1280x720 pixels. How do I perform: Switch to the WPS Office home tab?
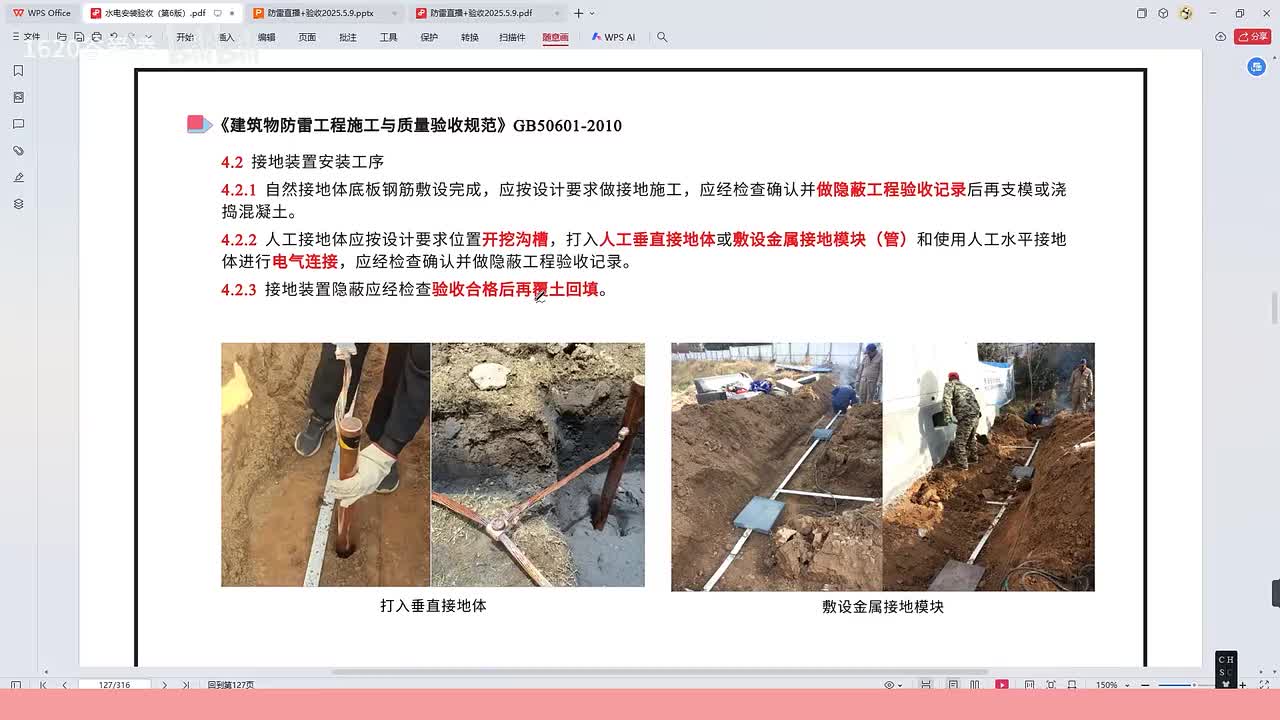pyautogui.click(x=41, y=13)
